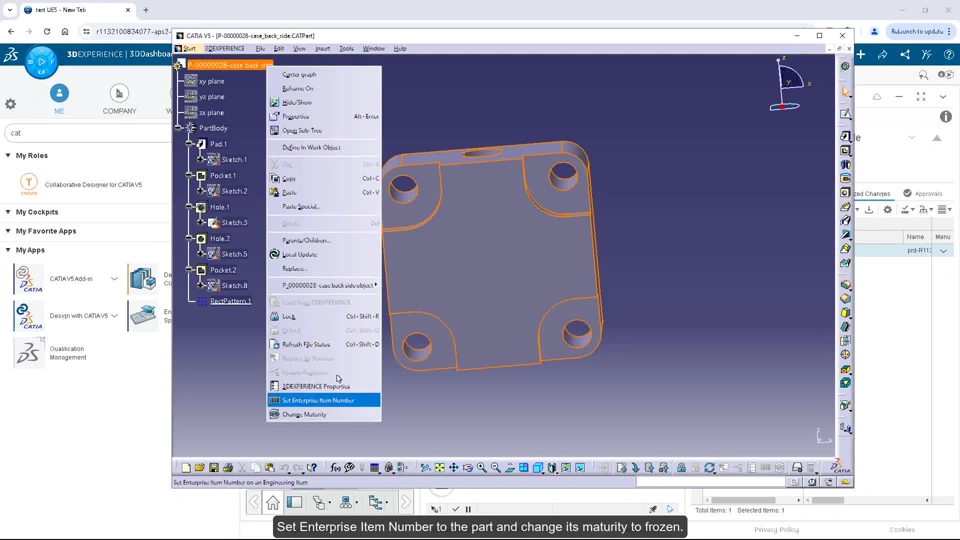Click the Privacy Policy link

point(776,530)
